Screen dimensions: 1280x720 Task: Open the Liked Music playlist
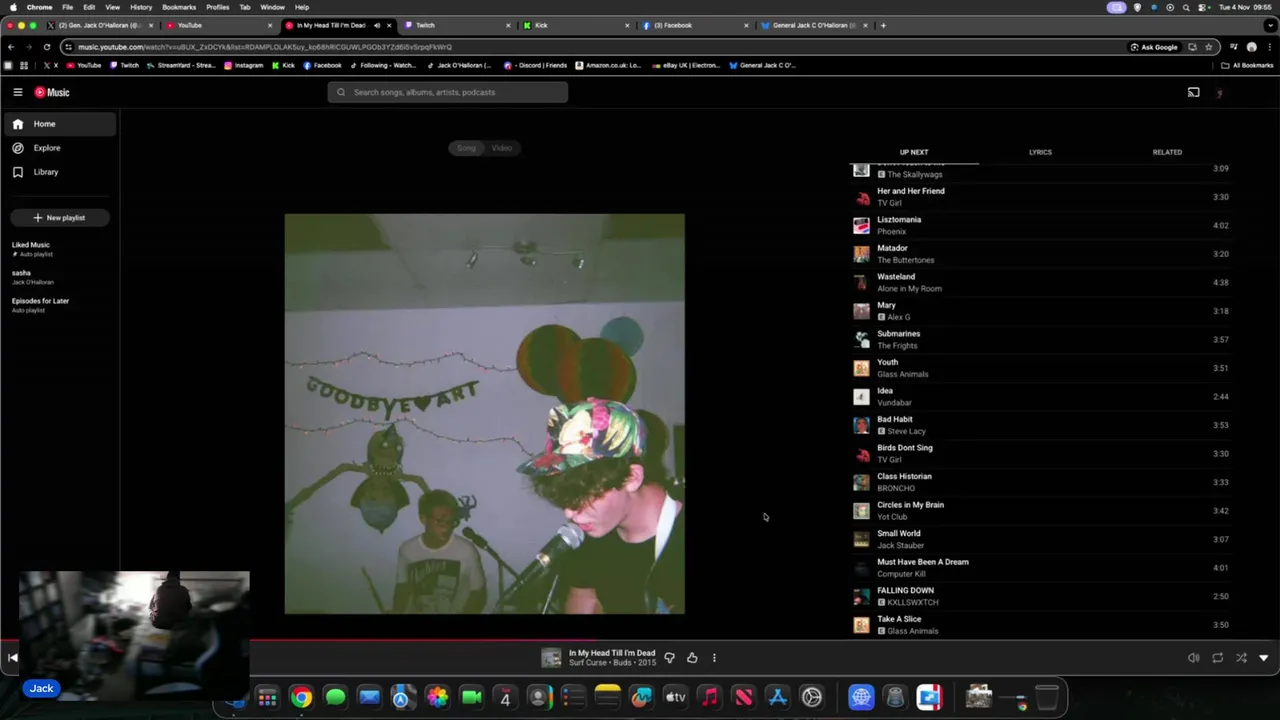32,249
